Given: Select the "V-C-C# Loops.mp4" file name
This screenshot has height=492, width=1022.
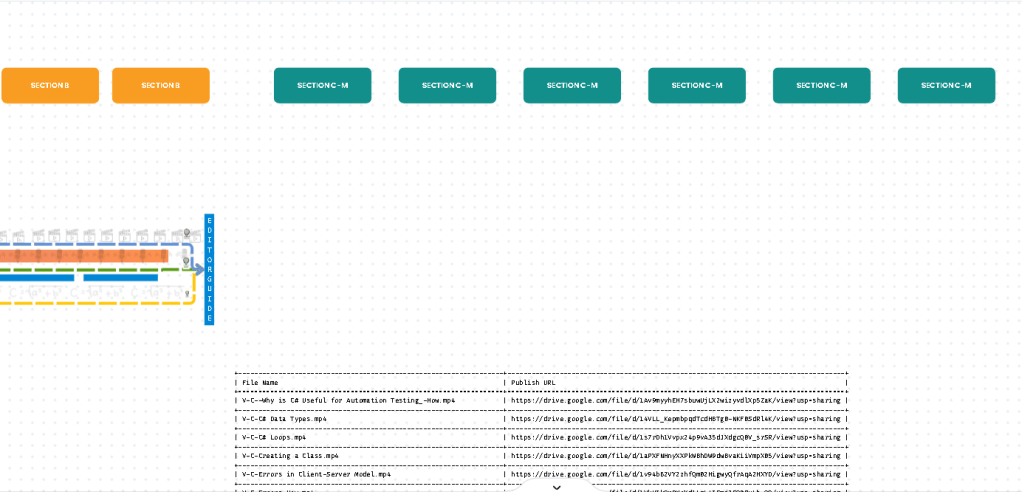Looking at the screenshot, I should [274, 438].
